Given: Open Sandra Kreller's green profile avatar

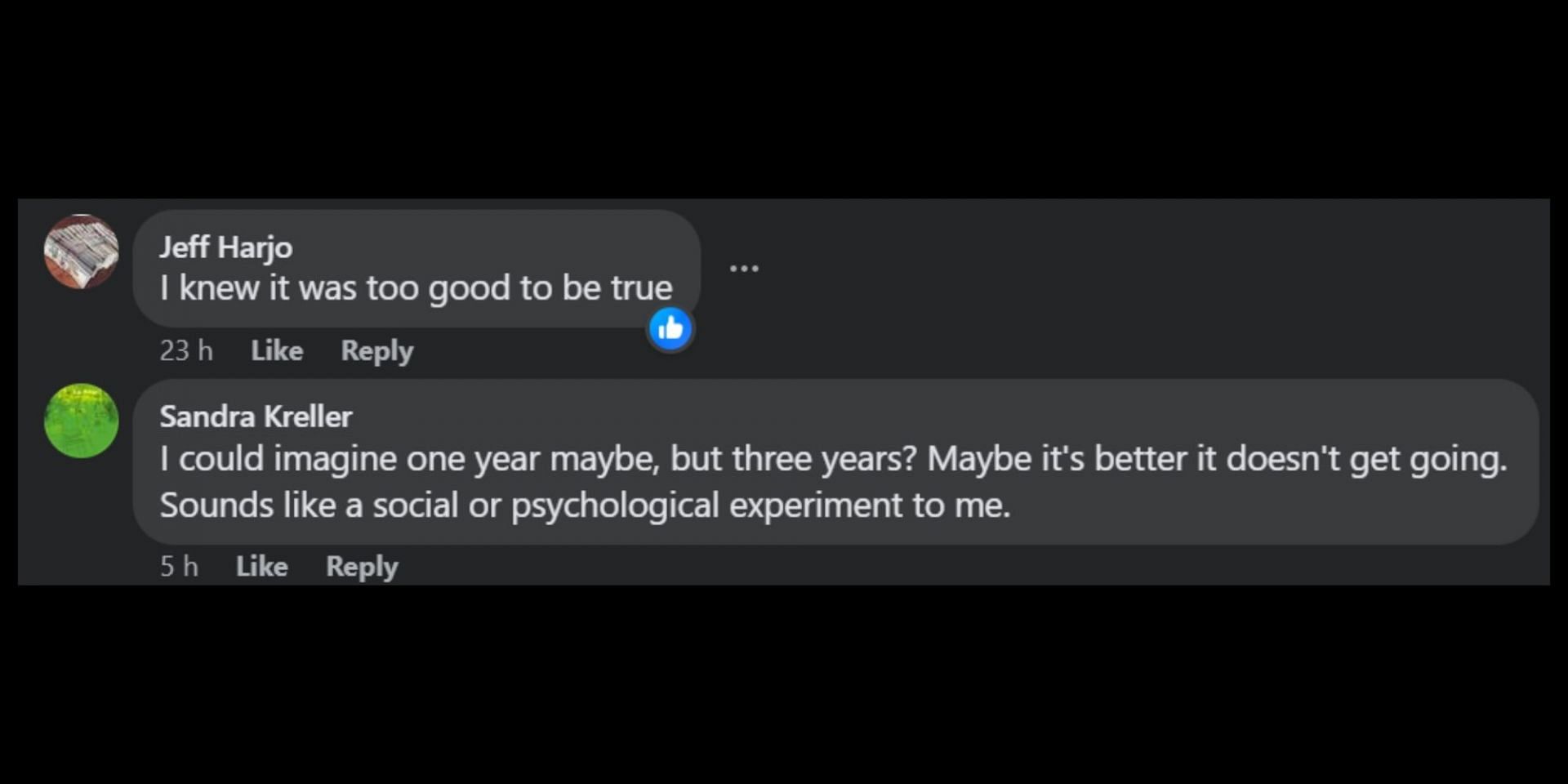Looking at the screenshot, I should (x=81, y=421).
